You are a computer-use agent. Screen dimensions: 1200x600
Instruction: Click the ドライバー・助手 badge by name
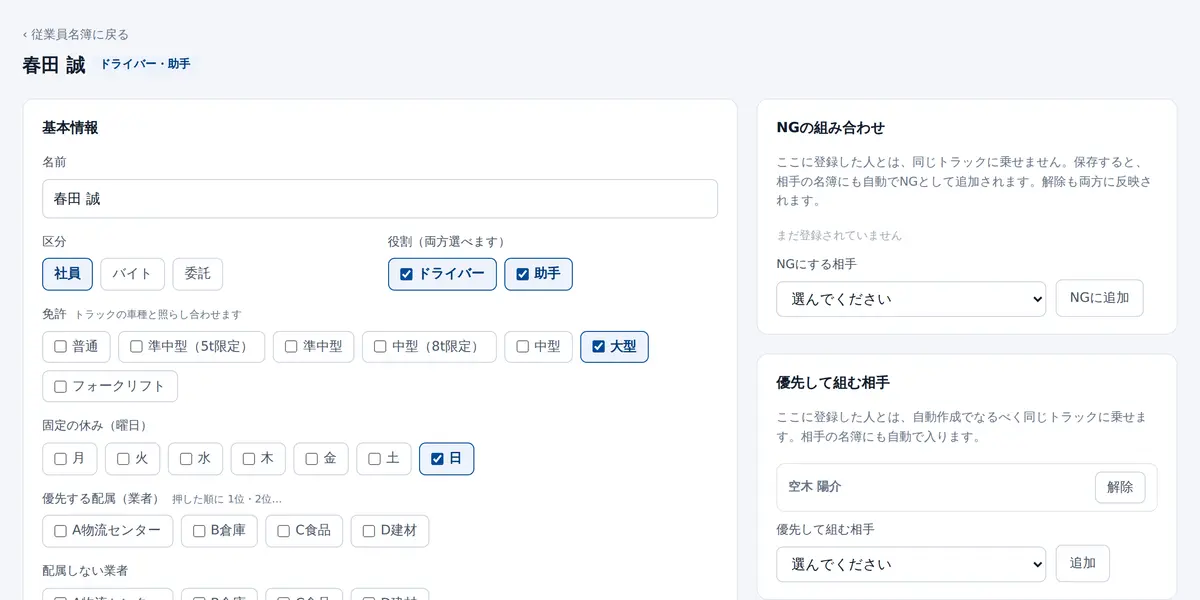click(x=145, y=64)
